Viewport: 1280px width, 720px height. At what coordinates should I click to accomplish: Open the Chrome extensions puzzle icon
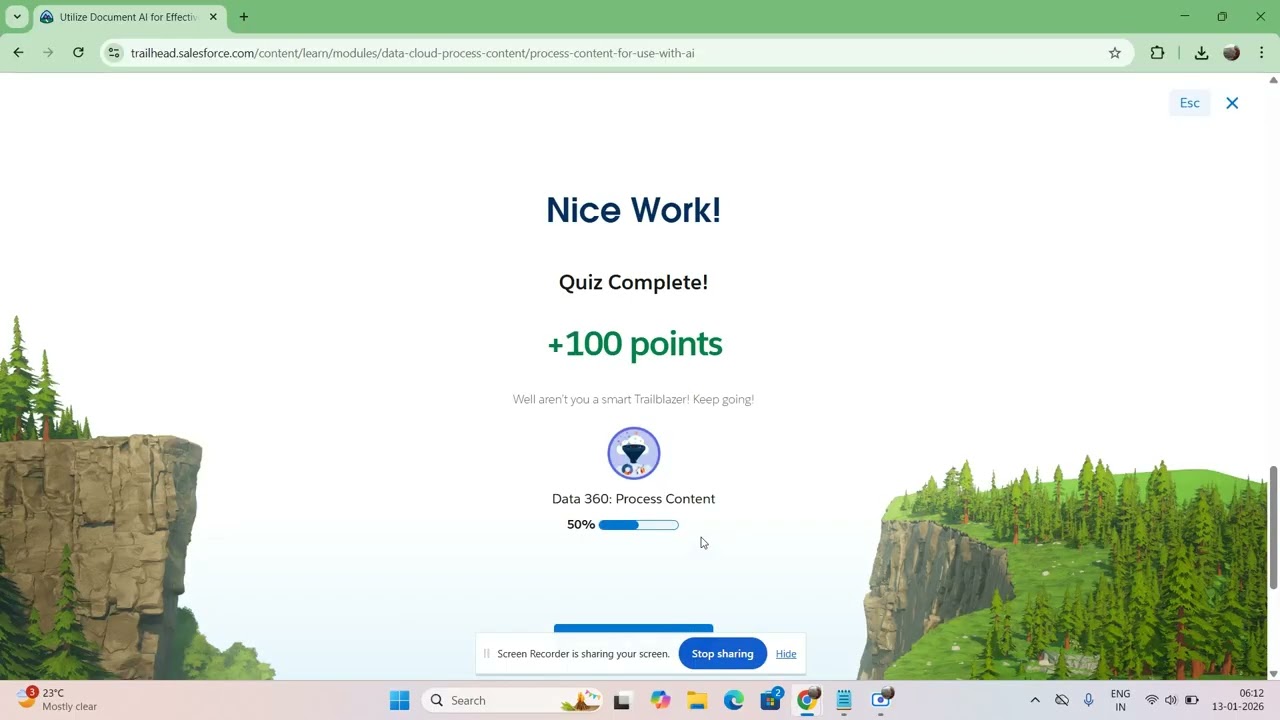(x=1157, y=53)
